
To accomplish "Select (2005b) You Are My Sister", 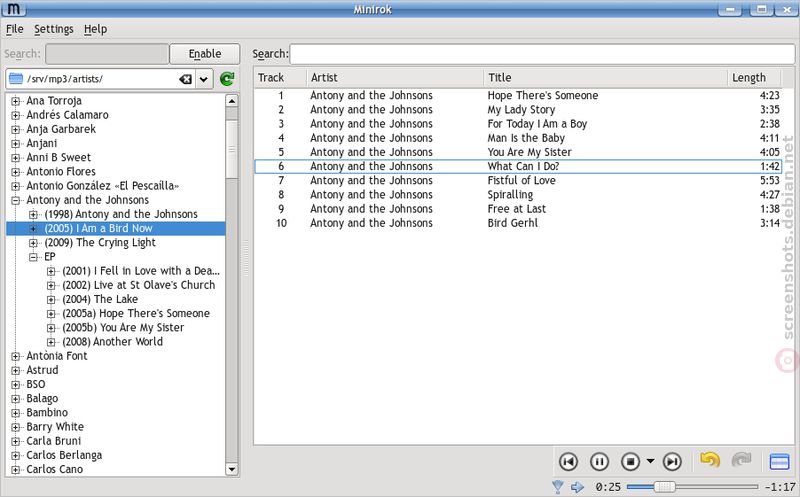I will click(123, 328).
